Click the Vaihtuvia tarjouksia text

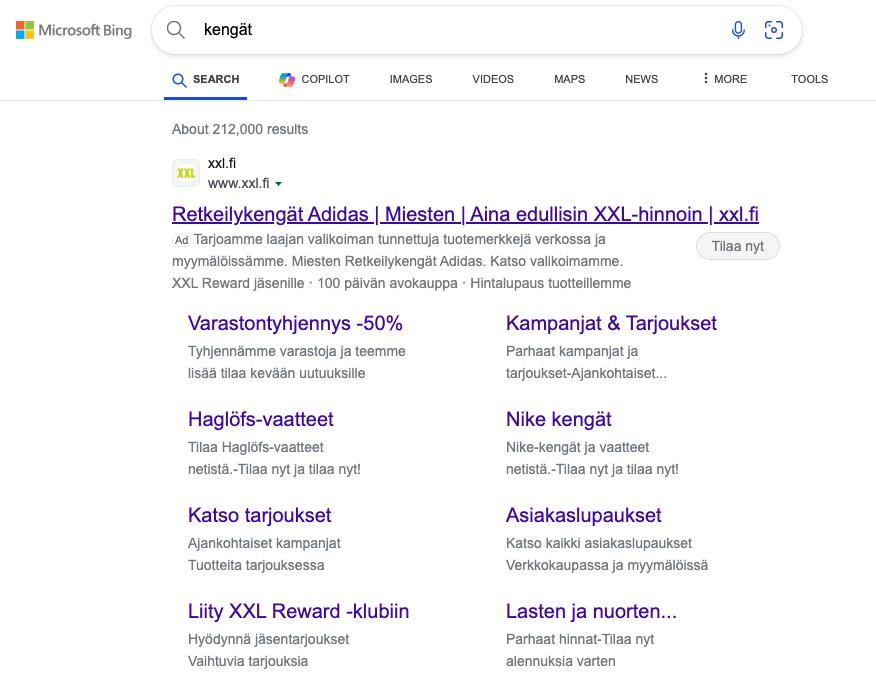247,661
